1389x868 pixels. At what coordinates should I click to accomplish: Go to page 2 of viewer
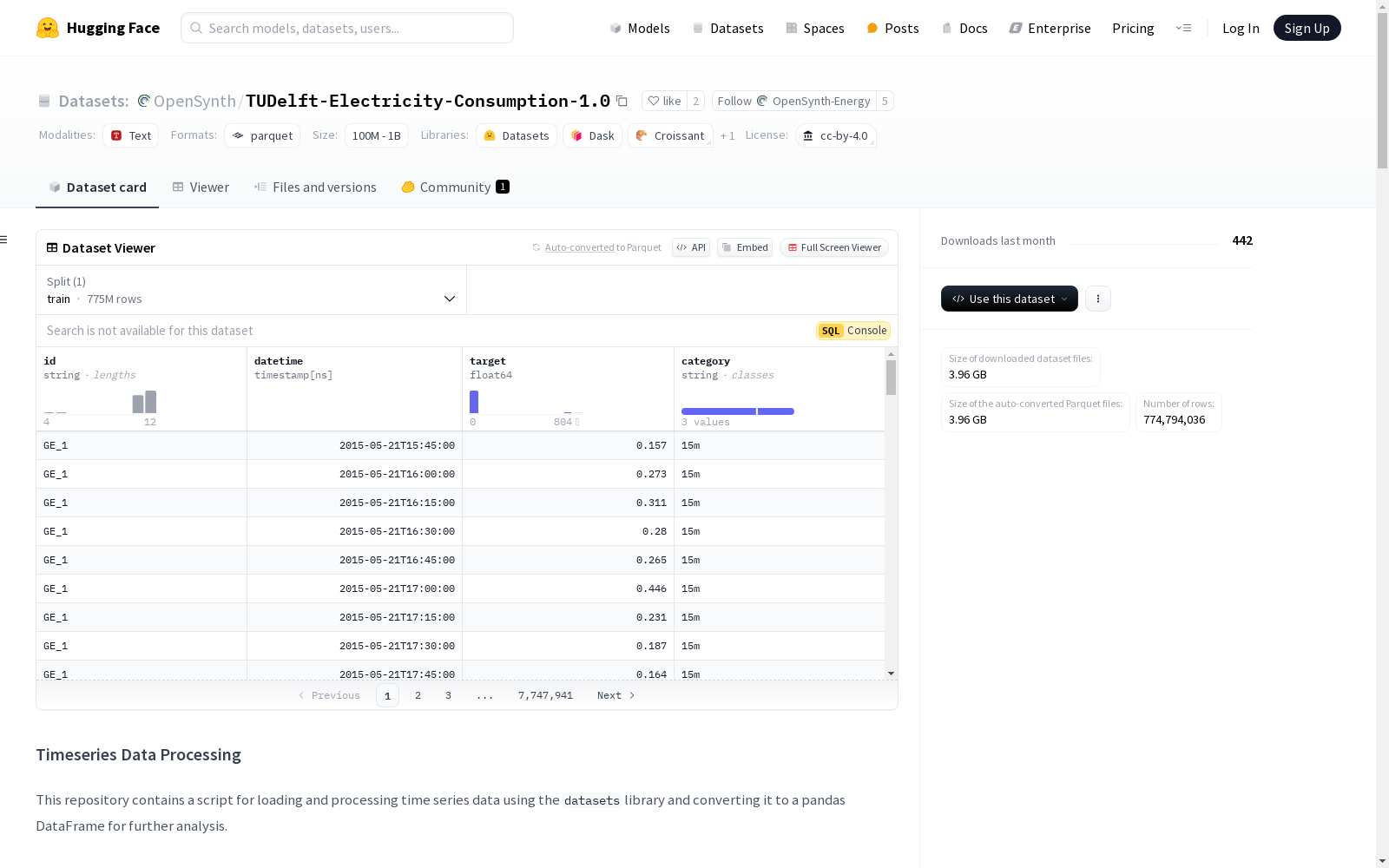[x=418, y=695]
